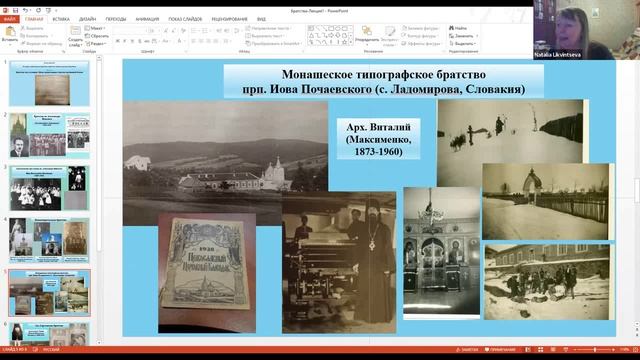The width and height of the screenshot is (640, 360).
Task: Click Start From Beginning presentation icon
Action: pos(49,11)
